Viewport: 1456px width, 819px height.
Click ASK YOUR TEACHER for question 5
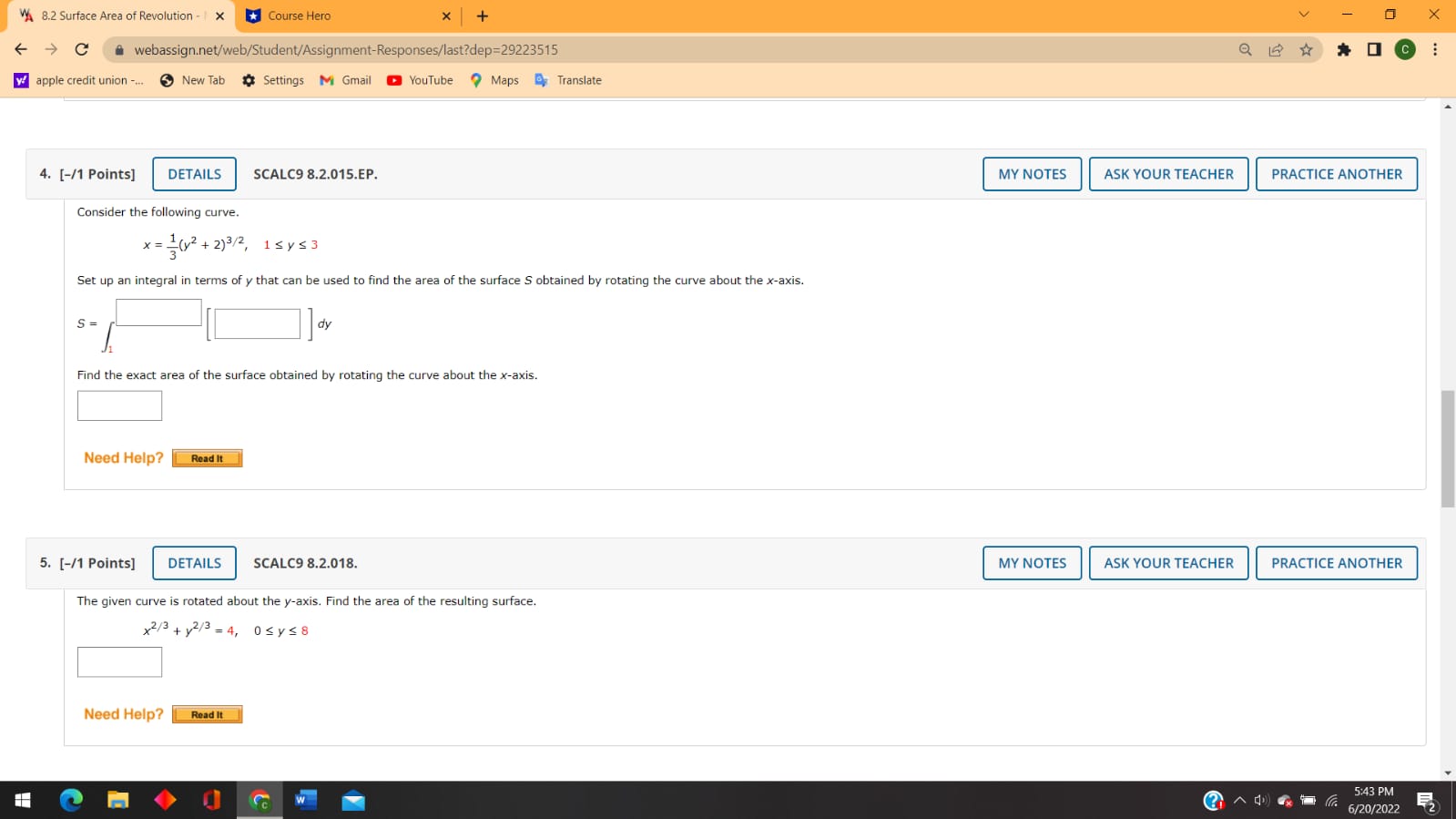[1168, 563]
